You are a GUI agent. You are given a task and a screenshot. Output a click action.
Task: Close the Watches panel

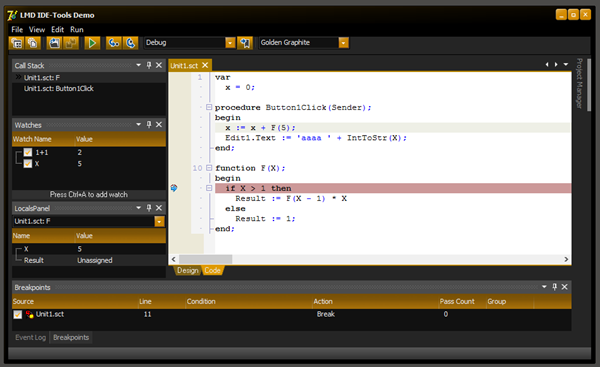[x=159, y=124]
